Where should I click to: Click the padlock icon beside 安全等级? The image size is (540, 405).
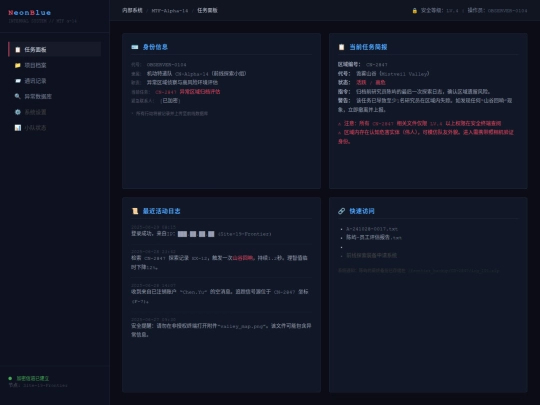click(x=415, y=11)
